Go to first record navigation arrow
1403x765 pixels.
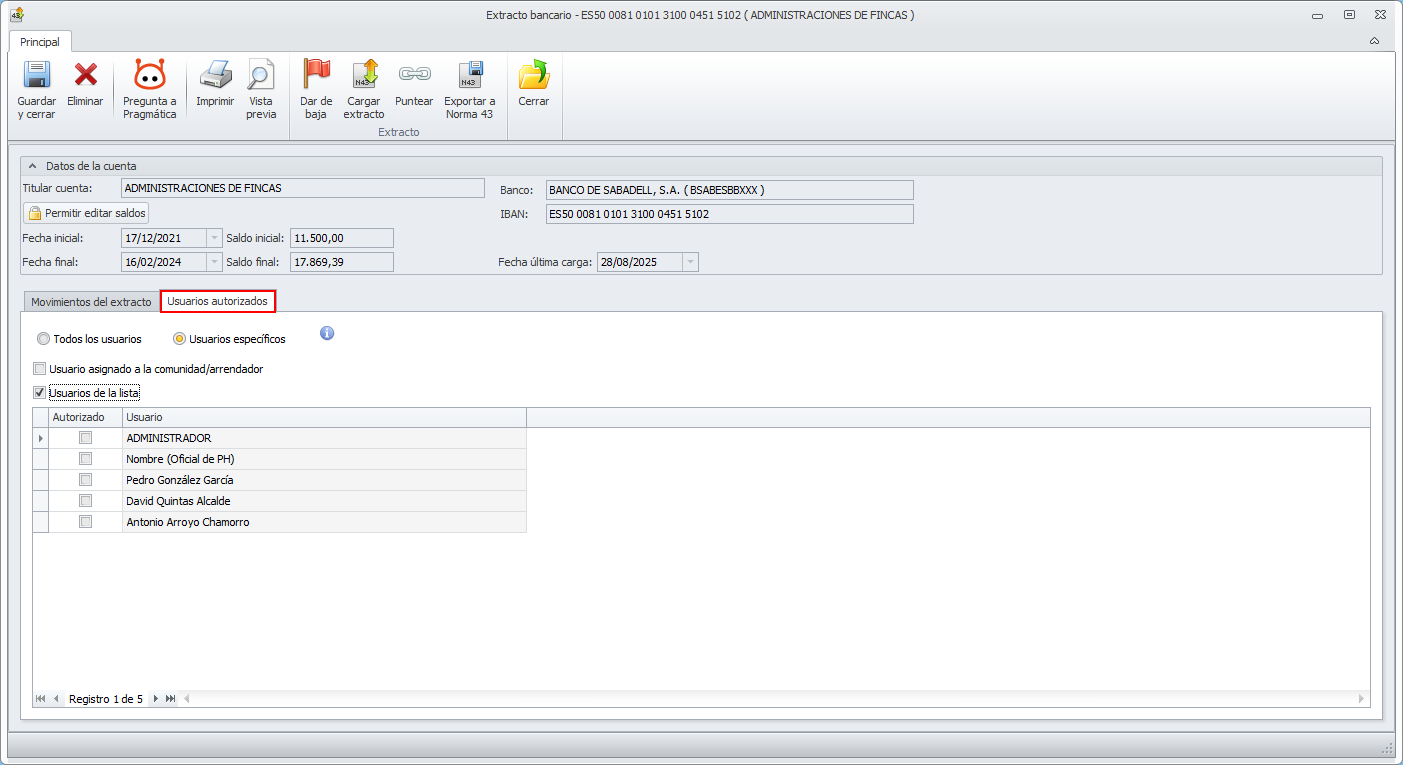(41, 699)
